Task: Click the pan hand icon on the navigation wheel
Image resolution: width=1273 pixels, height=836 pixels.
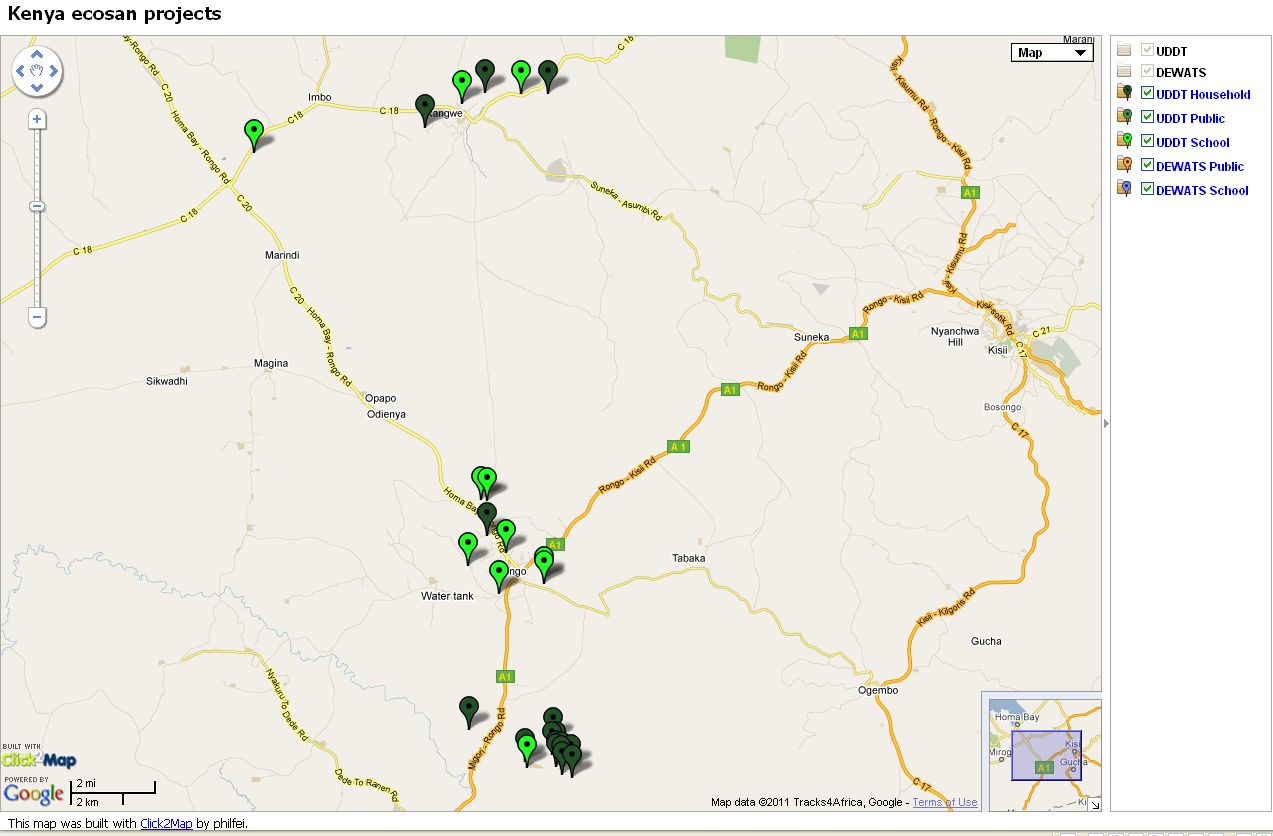Action: (x=37, y=70)
